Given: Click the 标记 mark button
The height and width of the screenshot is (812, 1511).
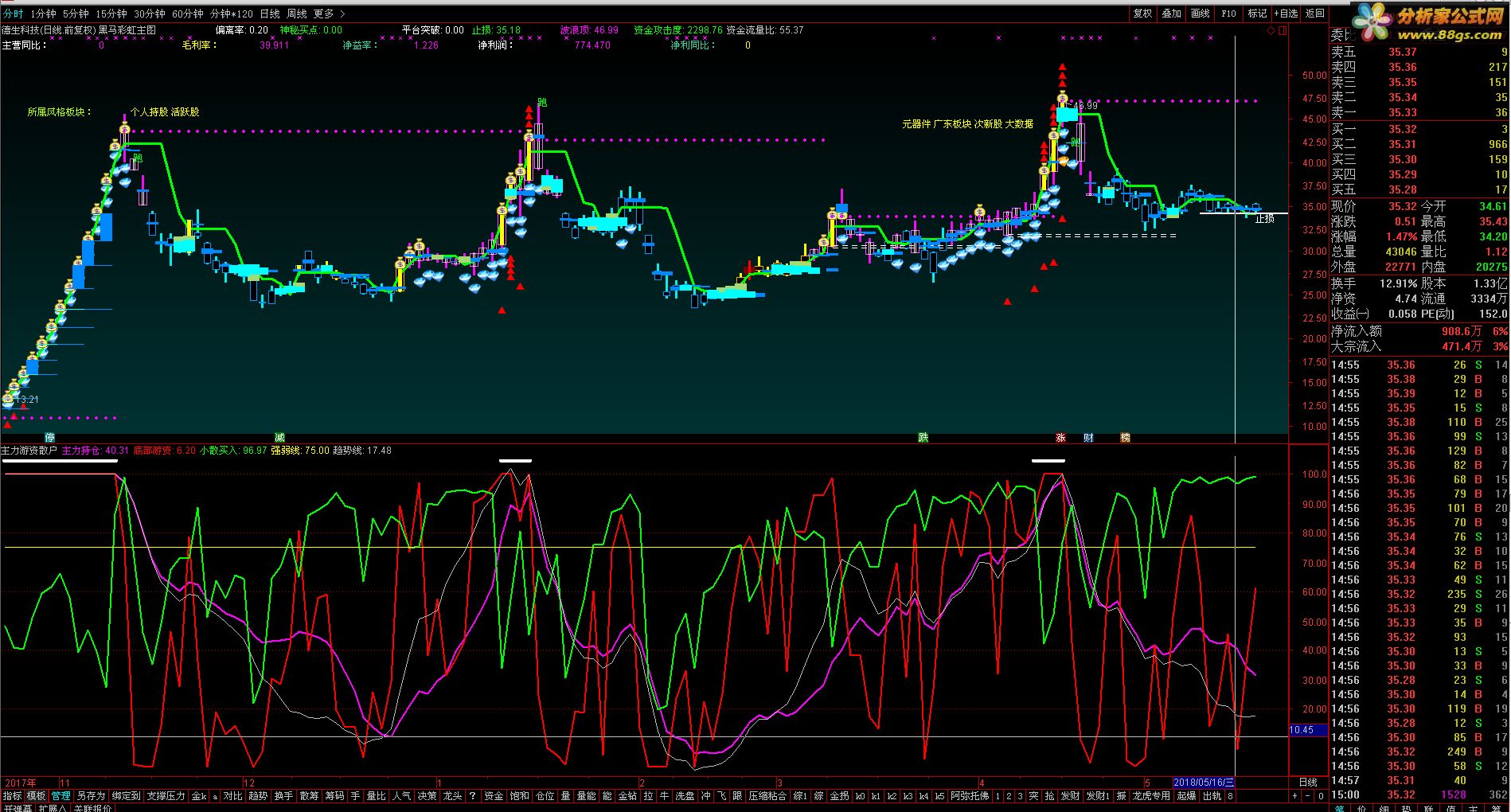Looking at the screenshot, I should pyautogui.click(x=1257, y=14).
